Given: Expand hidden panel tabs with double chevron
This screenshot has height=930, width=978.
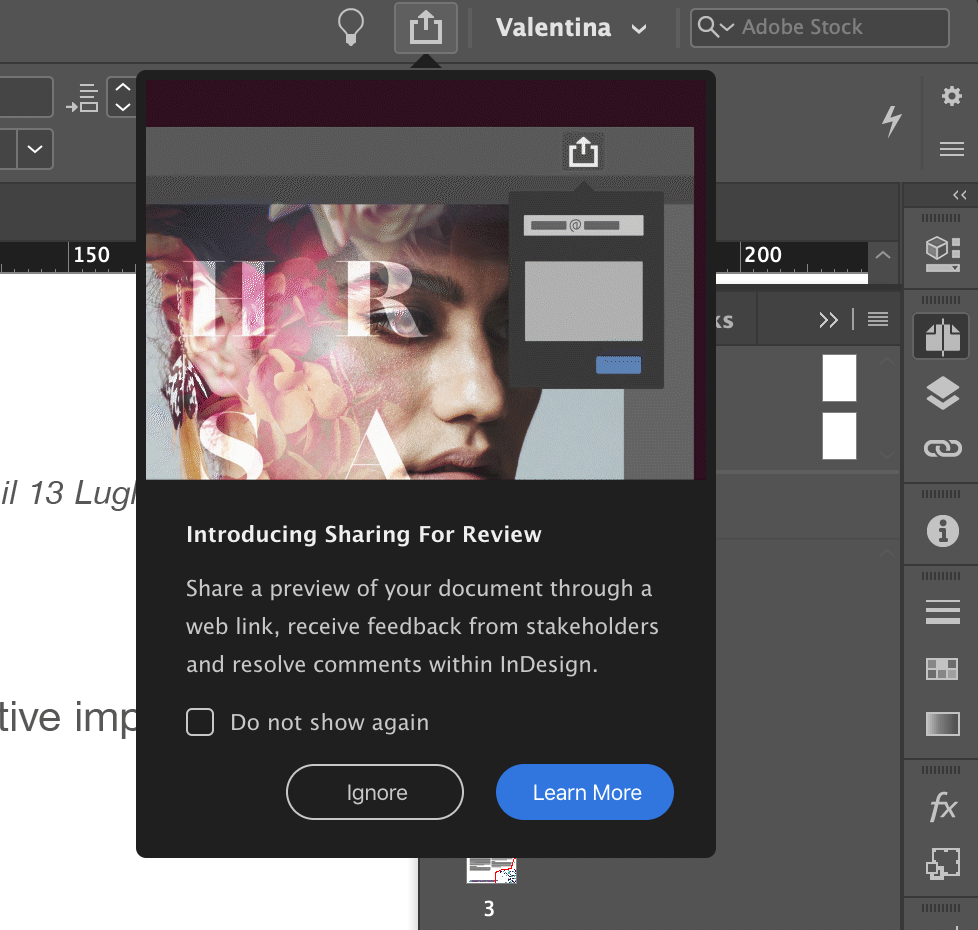Looking at the screenshot, I should [x=828, y=320].
